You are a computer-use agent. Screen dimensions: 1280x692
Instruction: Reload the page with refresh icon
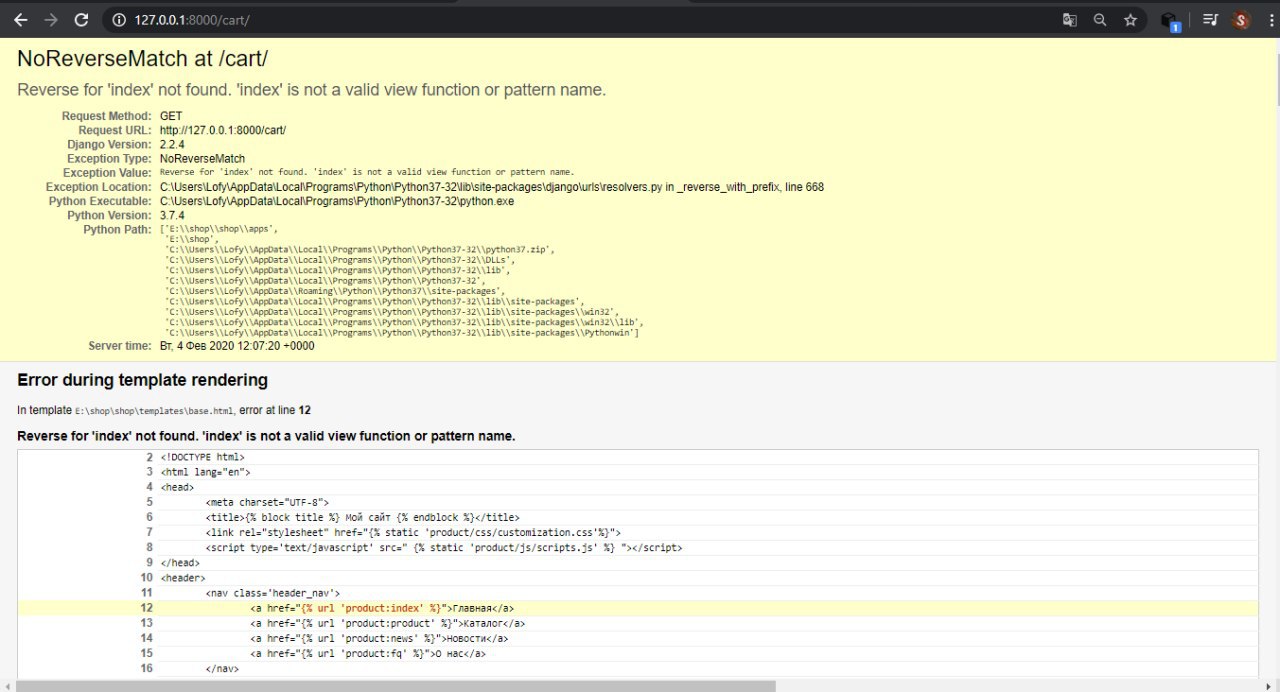(82, 20)
